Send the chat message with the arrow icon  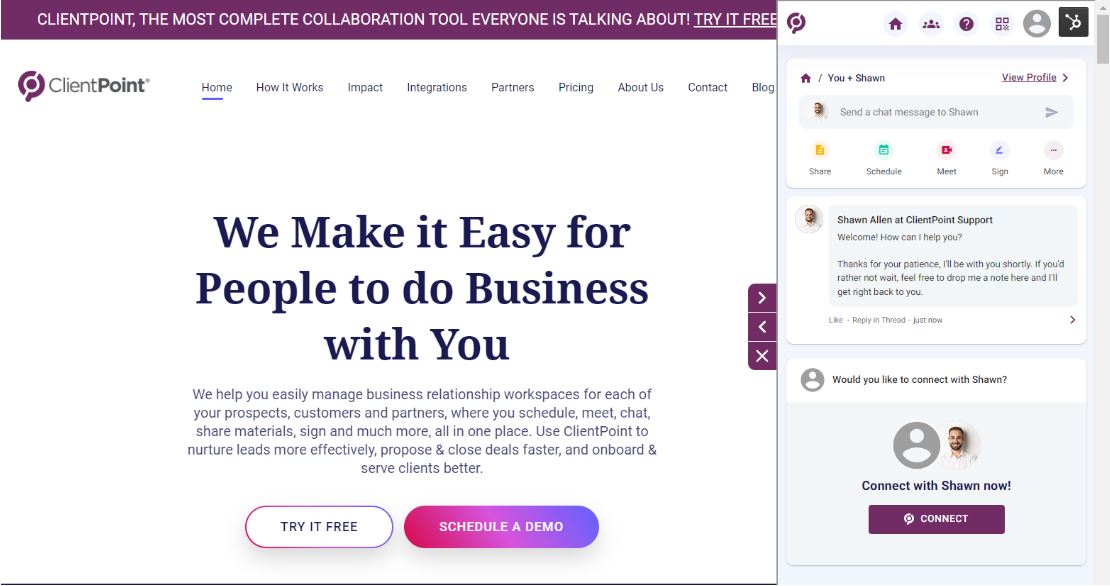point(1051,112)
